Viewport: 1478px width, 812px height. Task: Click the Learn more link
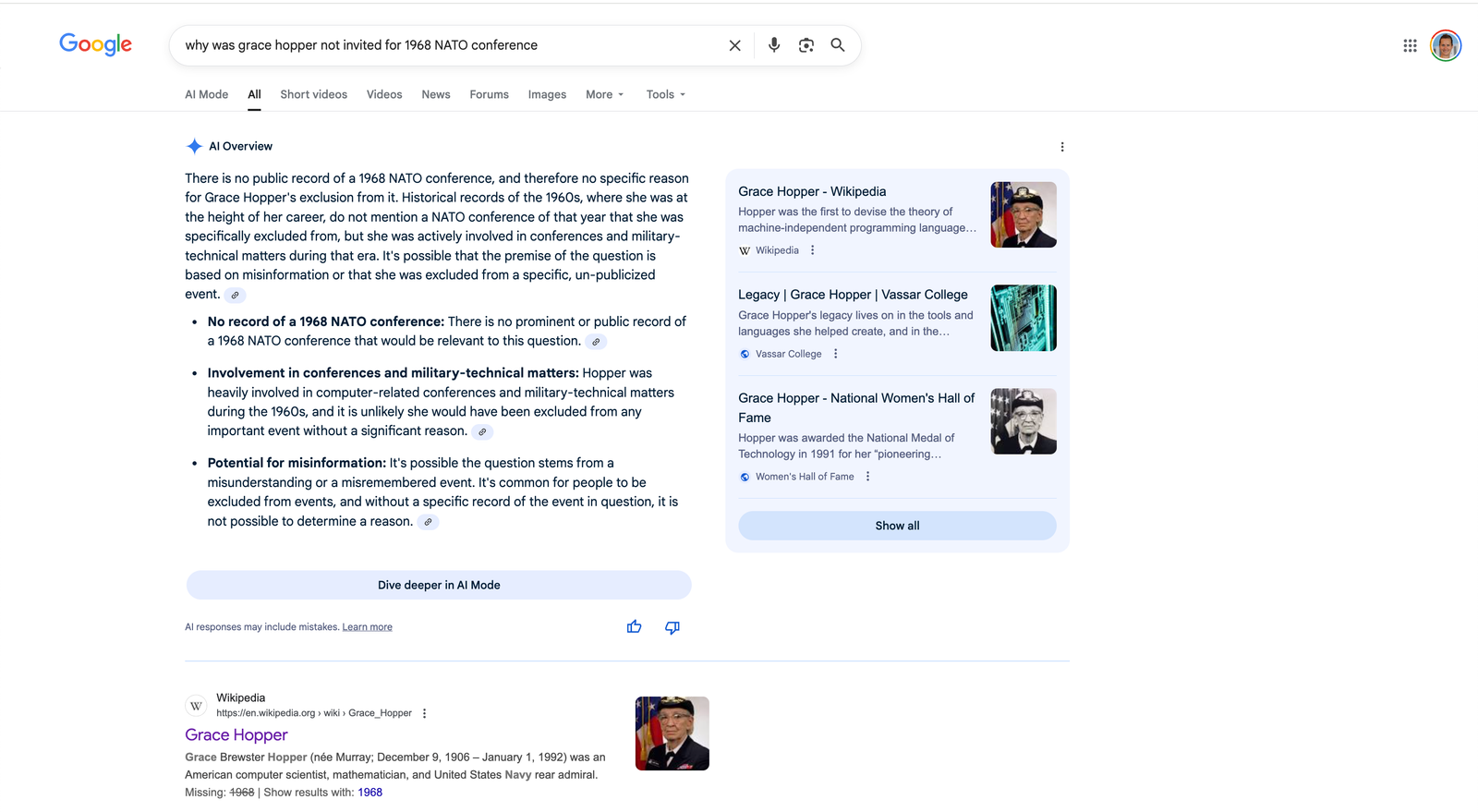(x=367, y=627)
